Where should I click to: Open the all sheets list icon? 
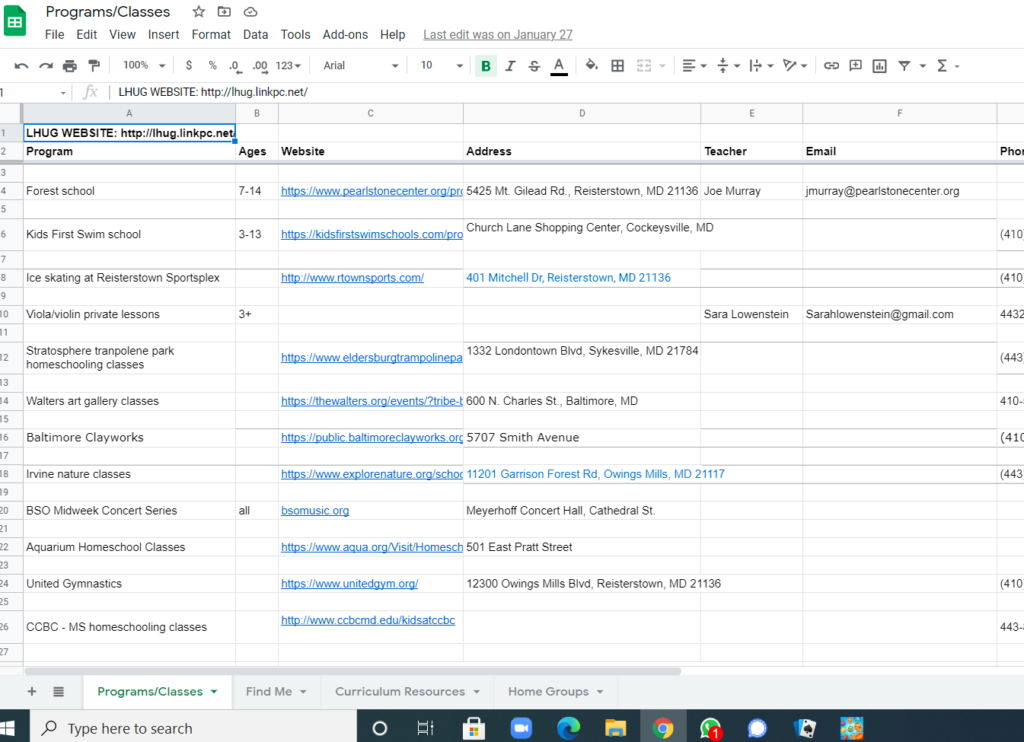coord(58,692)
